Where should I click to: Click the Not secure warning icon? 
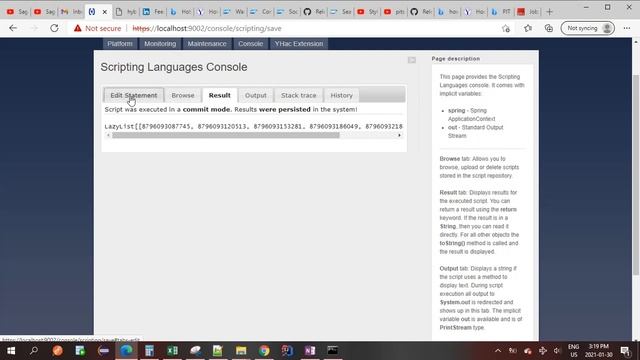78,28
